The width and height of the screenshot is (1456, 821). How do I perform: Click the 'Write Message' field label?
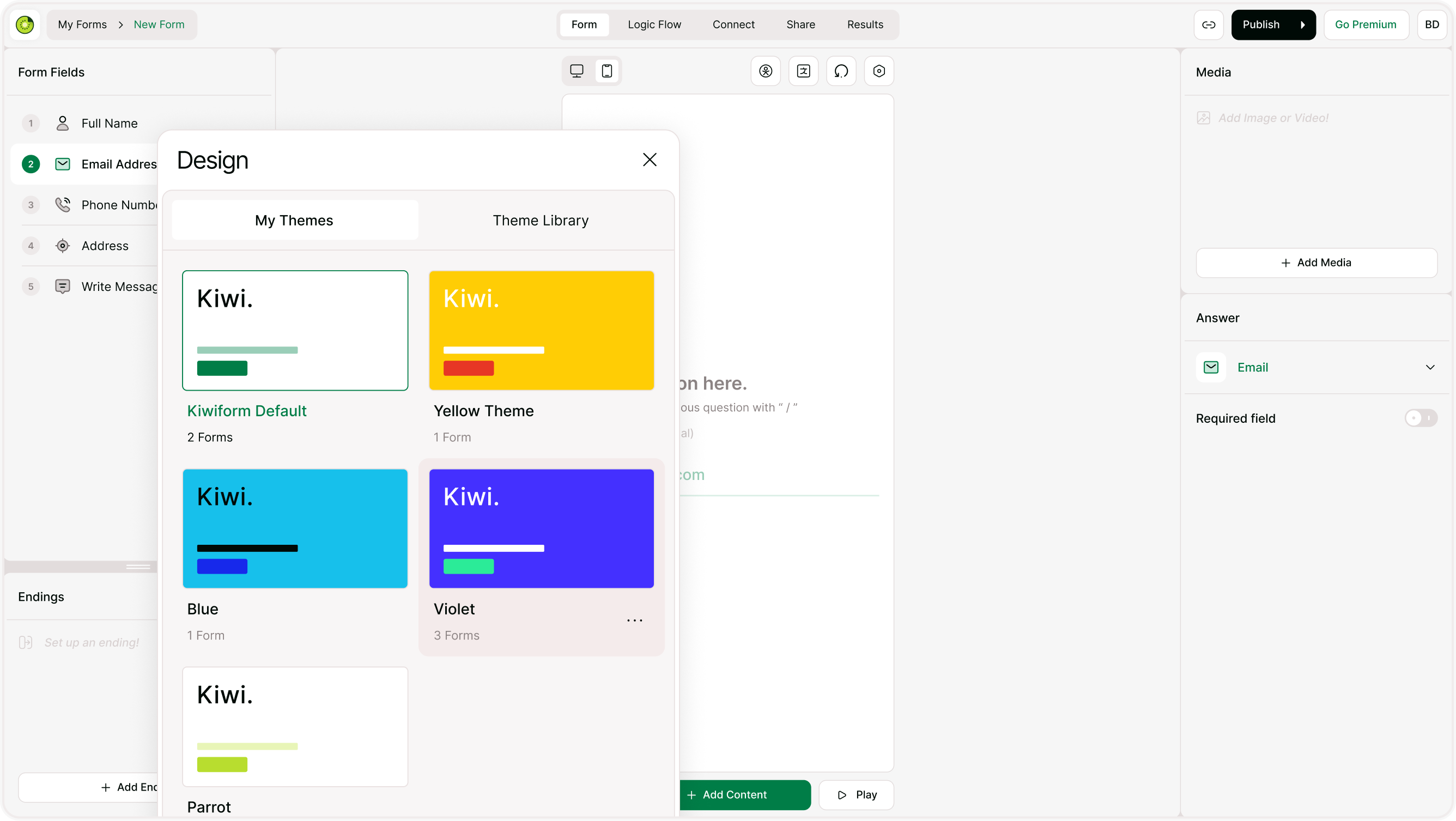(119, 287)
